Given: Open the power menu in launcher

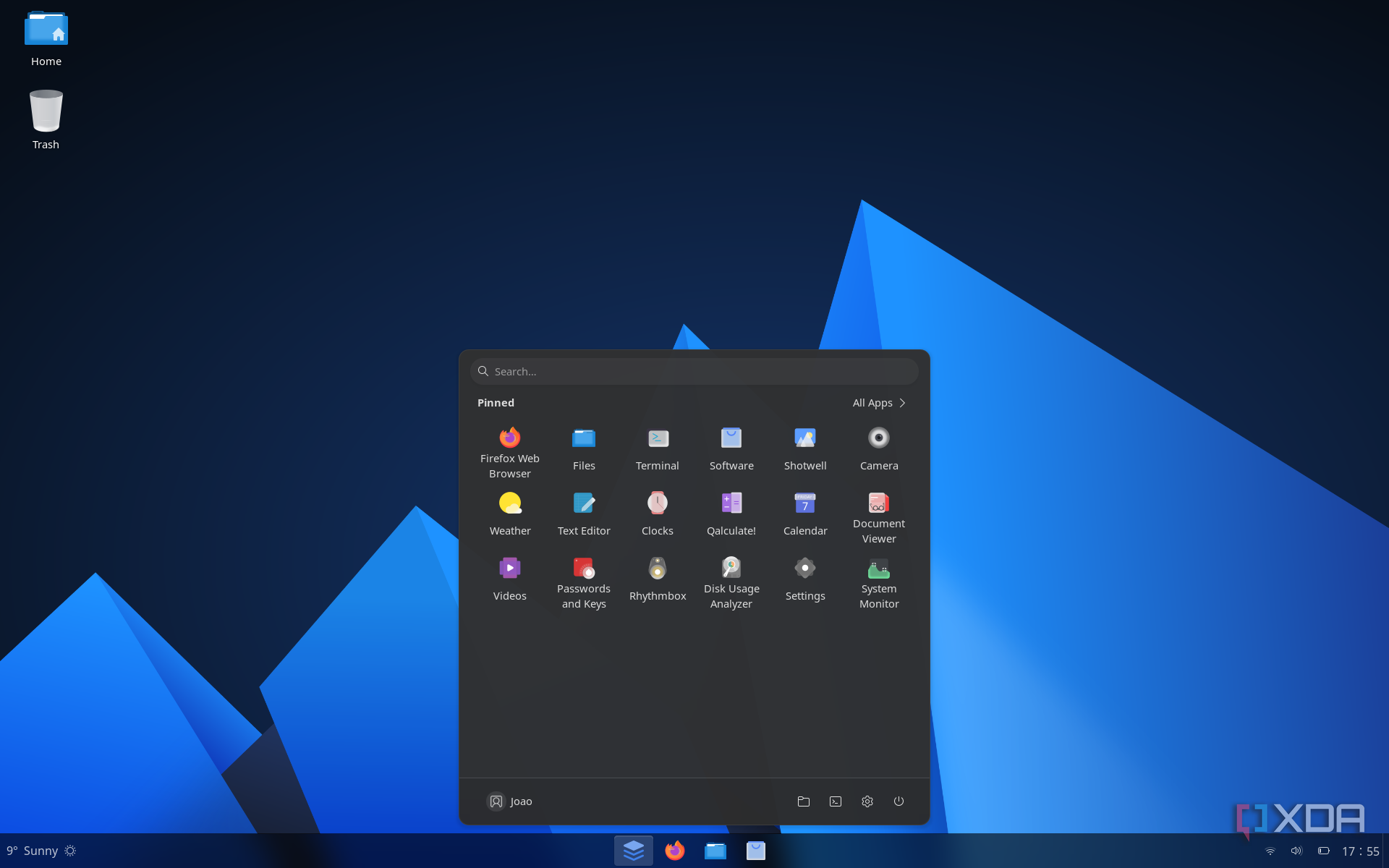Looking at the screenshot, I should 899,801.
